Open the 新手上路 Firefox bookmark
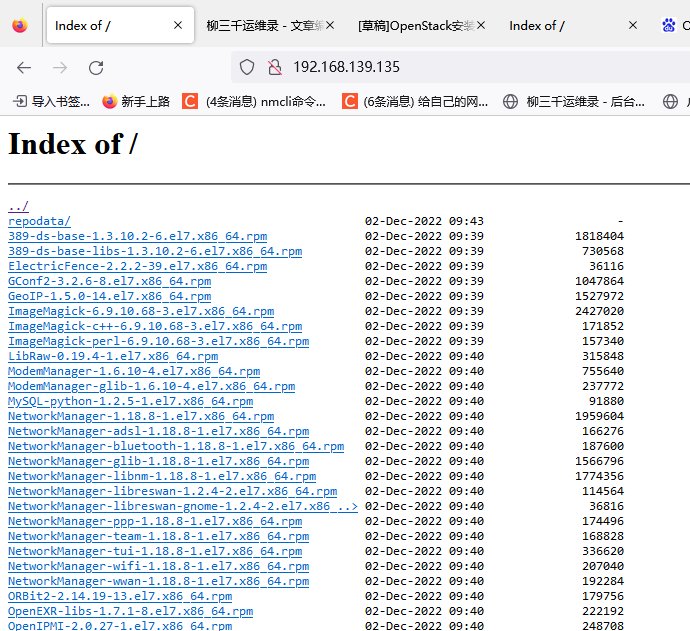 point(136,101)
